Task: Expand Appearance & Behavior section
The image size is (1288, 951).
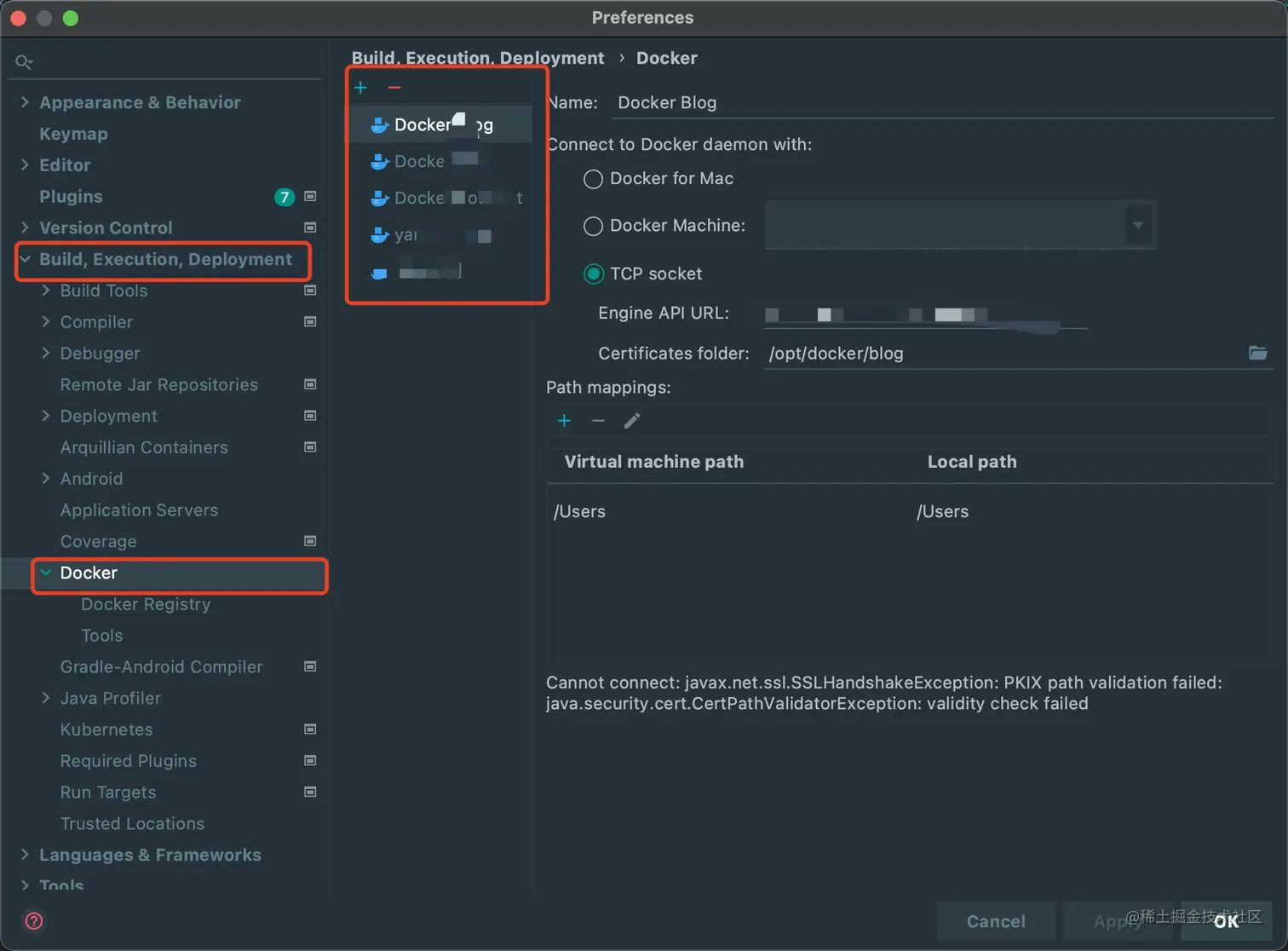Action: click(x=25, y=102)
